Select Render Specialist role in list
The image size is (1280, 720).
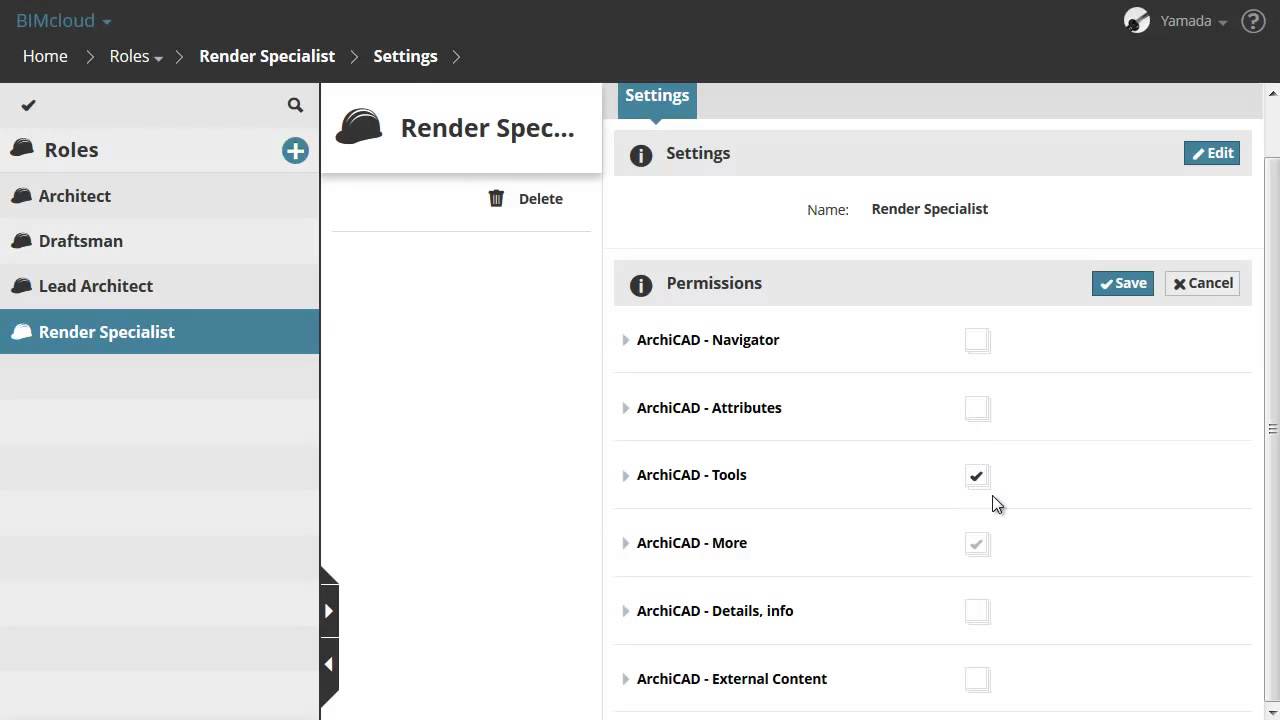(160, 332)
